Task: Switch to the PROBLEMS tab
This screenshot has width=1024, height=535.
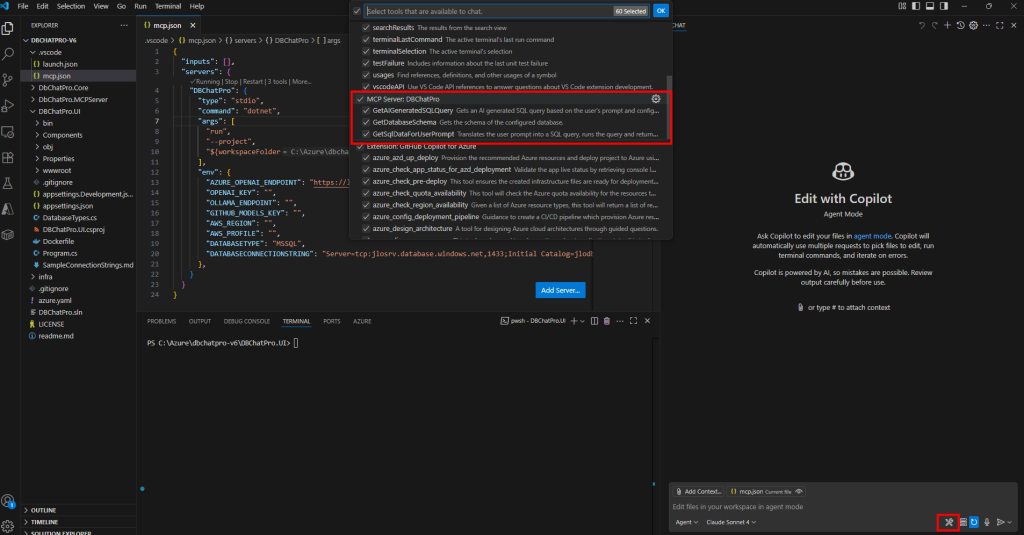Action: pyautogui.click(x=161, y=321)
